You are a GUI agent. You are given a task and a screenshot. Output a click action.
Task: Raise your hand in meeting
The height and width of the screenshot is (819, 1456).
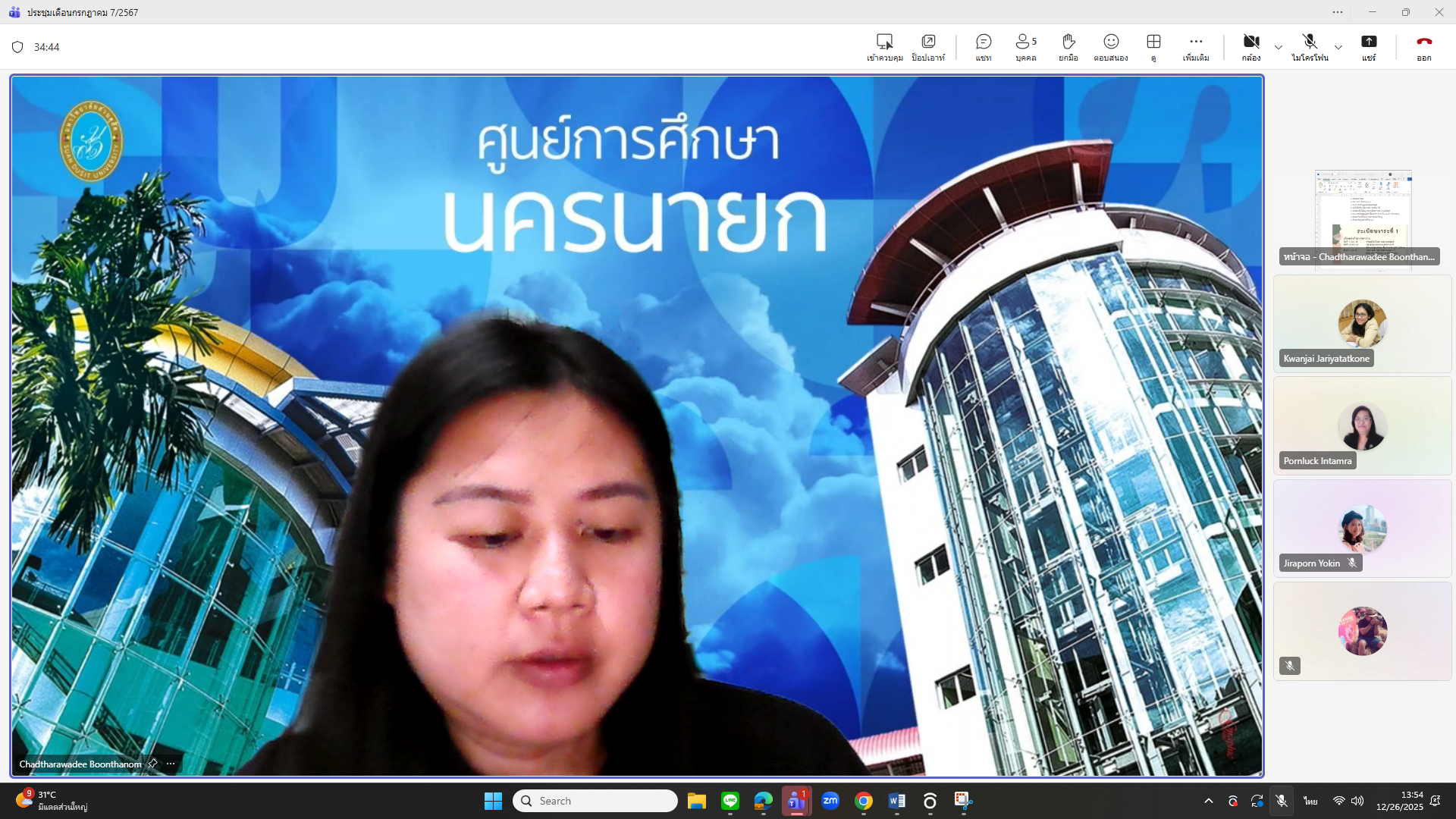(1068, 47)
